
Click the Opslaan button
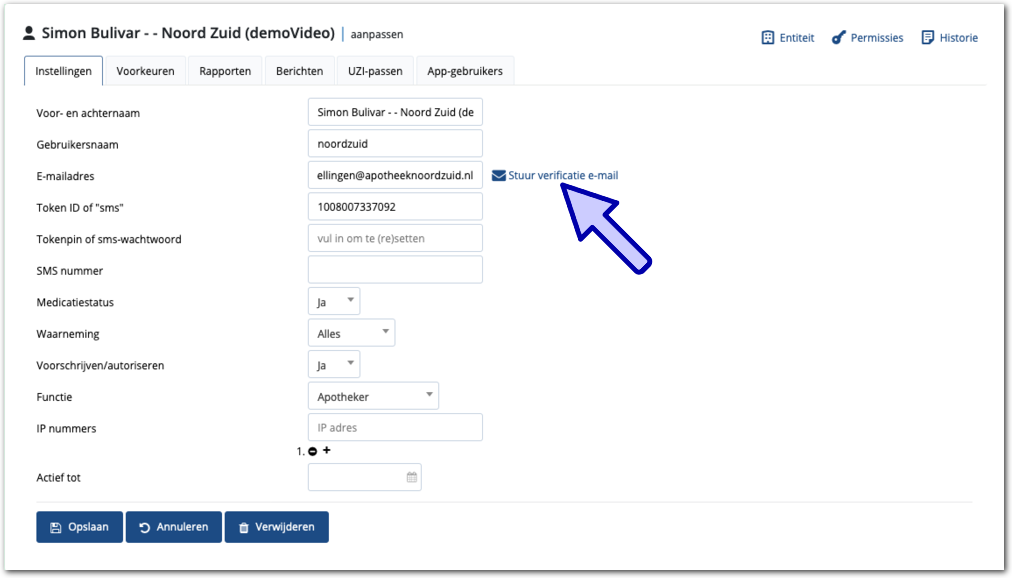coord(79,527)
